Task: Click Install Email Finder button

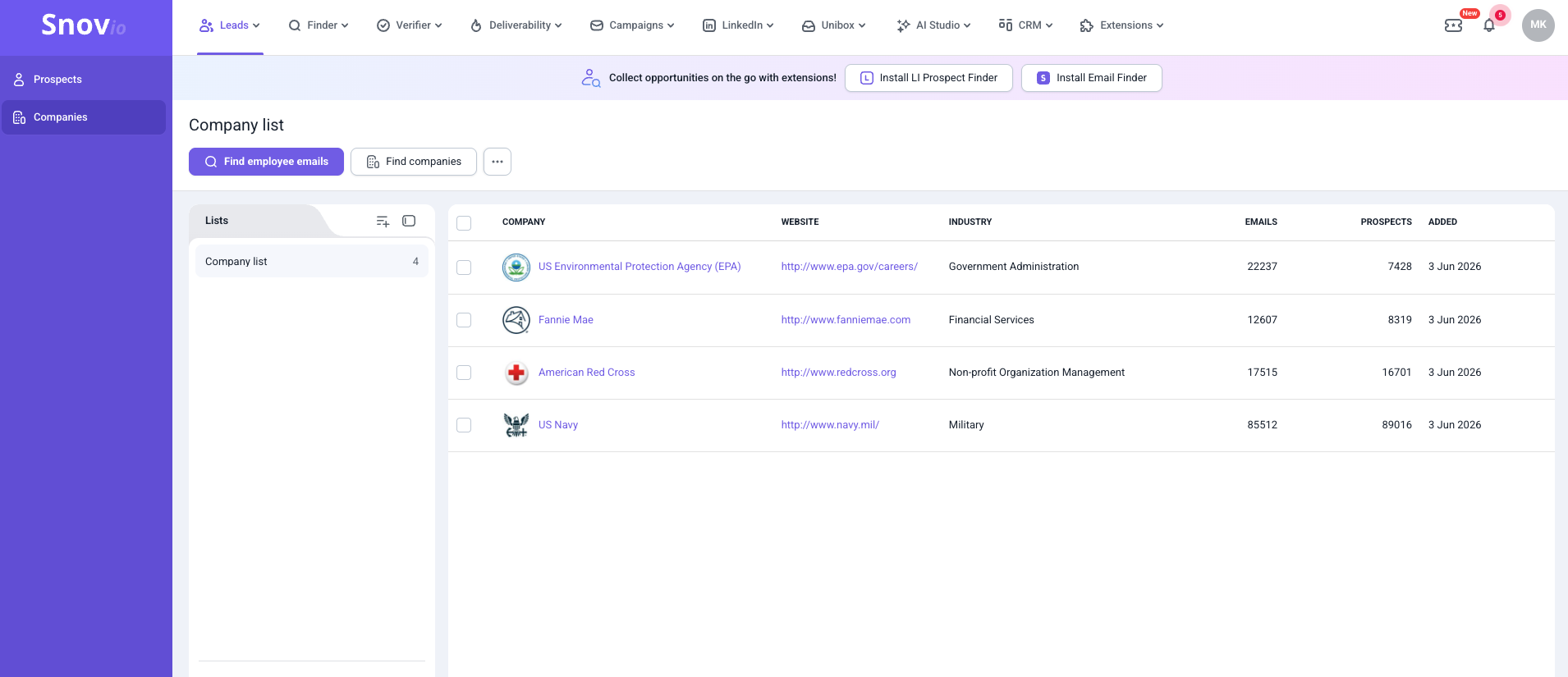Action: pos(1092,78)
